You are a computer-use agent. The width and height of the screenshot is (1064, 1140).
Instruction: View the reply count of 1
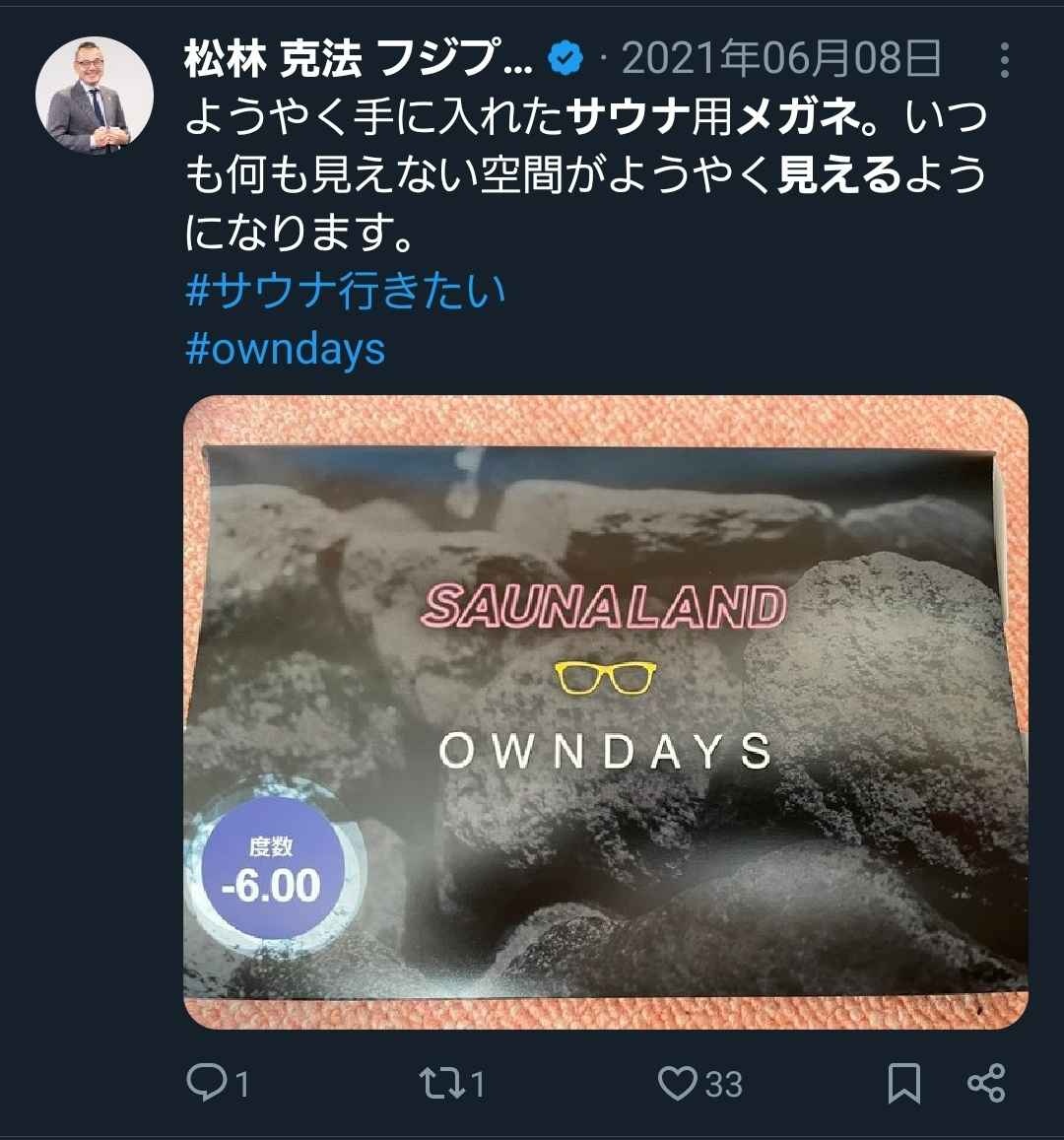tap(242, 1084)
